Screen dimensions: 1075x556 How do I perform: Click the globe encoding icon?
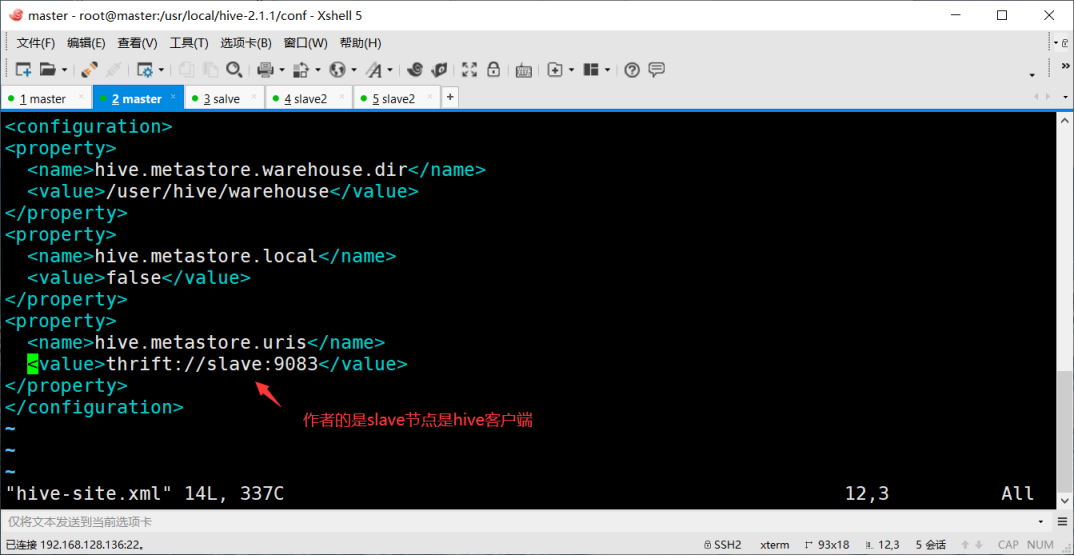(x=337, y=69)
